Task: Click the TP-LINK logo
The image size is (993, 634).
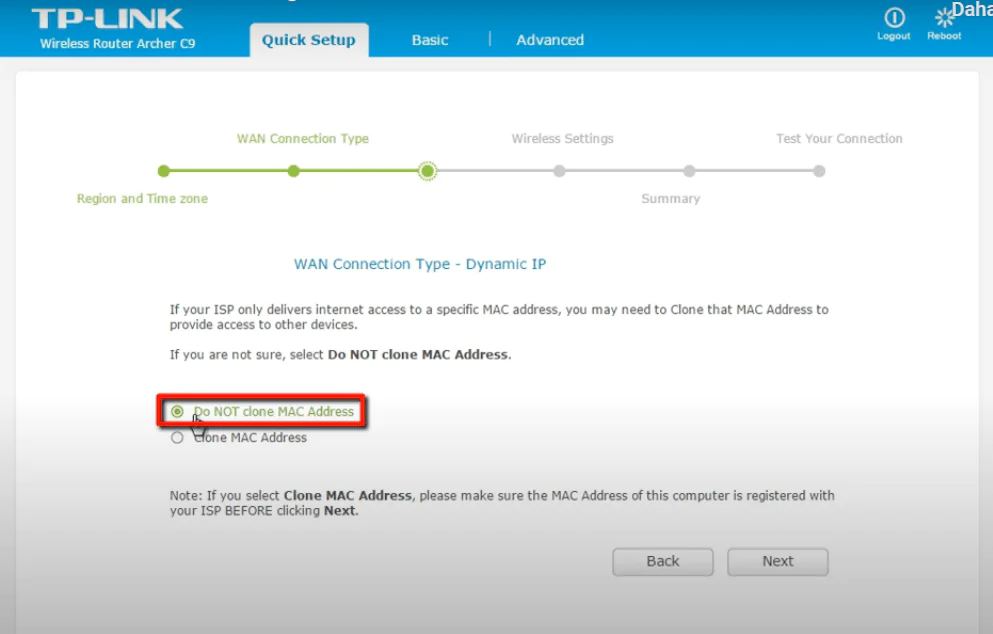Action: [108, 18]
